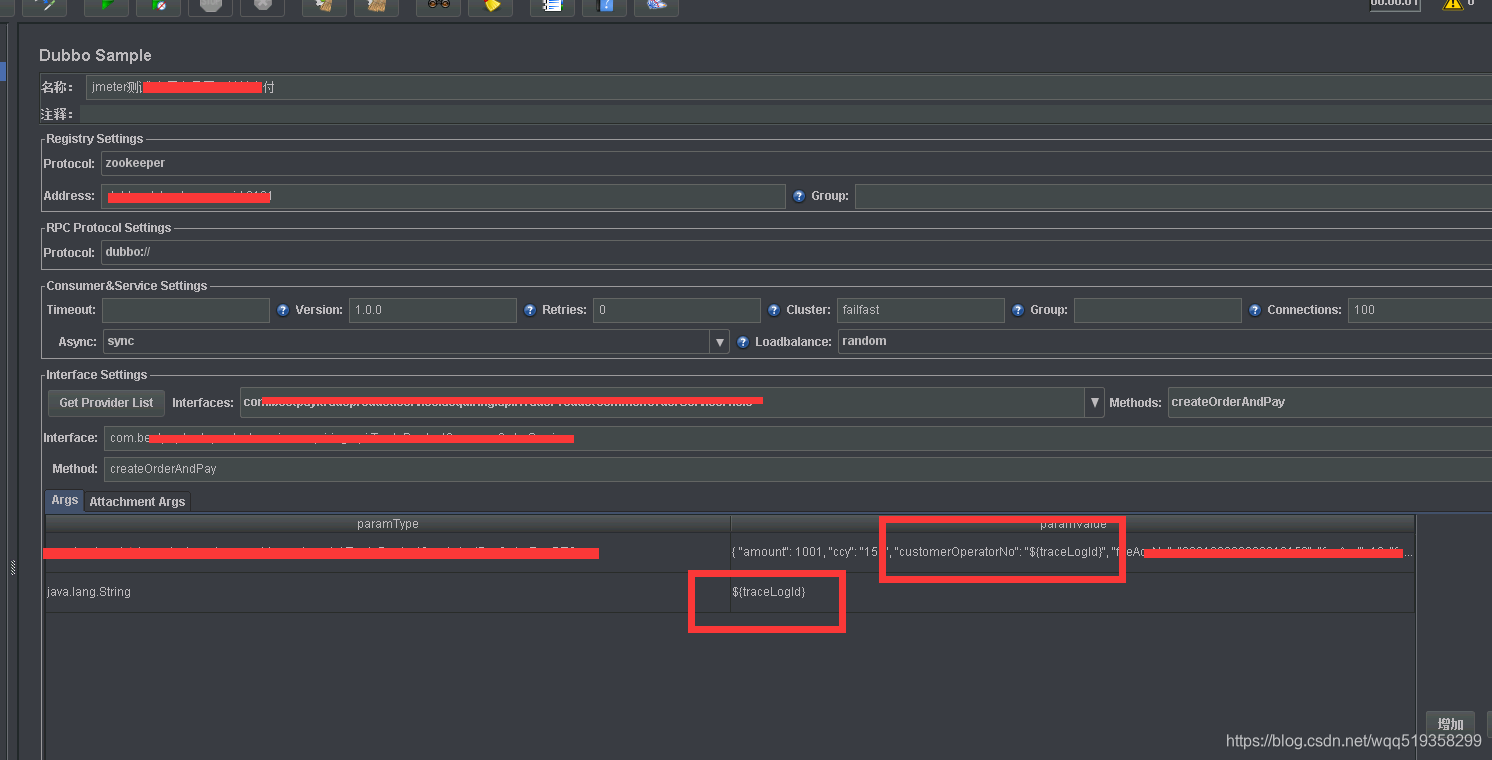Open help with the question mark toolbar icon
The width and height of the screenshot is (1492, 760).
click(x=604, y=6)
